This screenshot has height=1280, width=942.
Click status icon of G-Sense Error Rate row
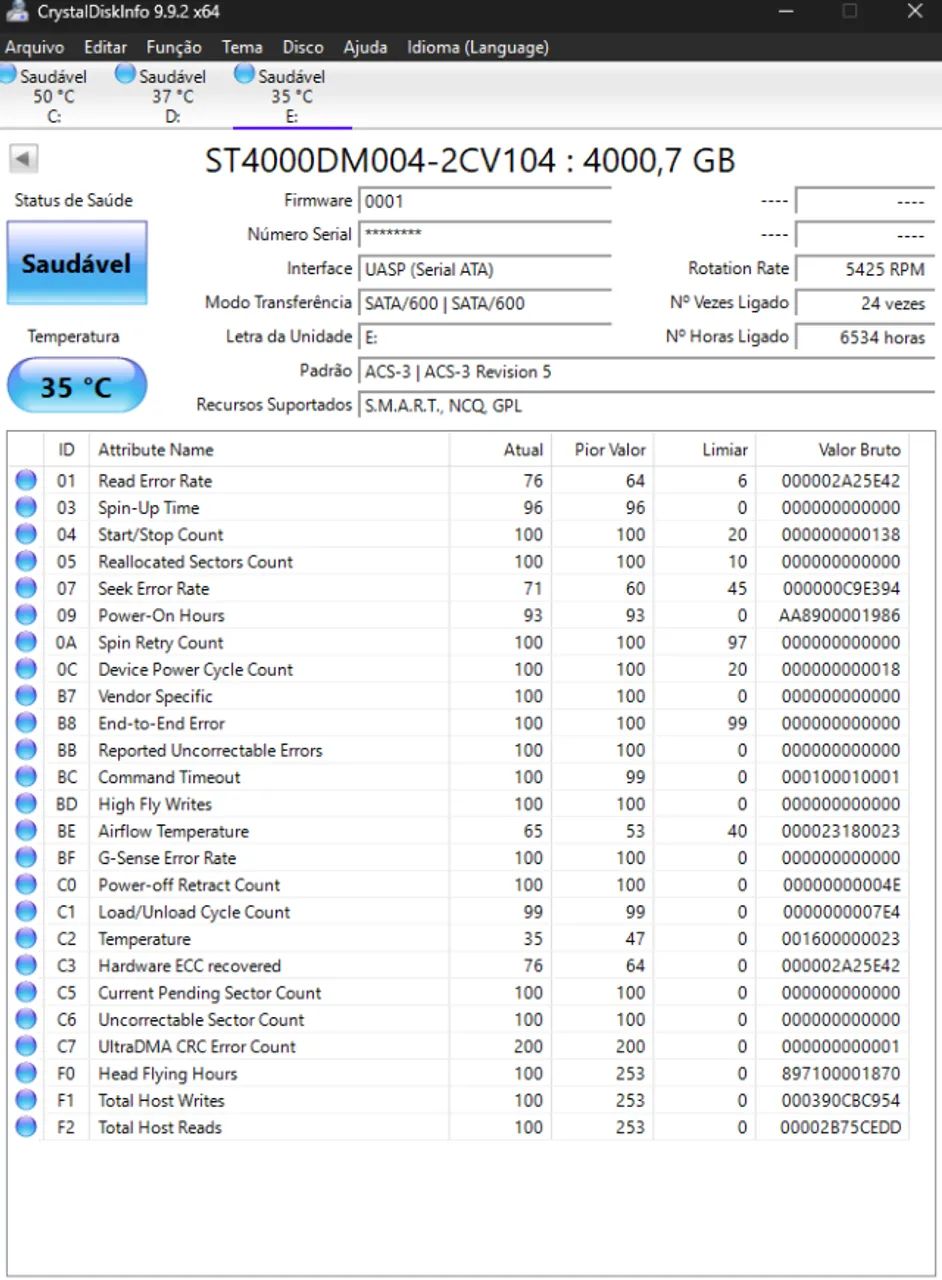(26, 859)
